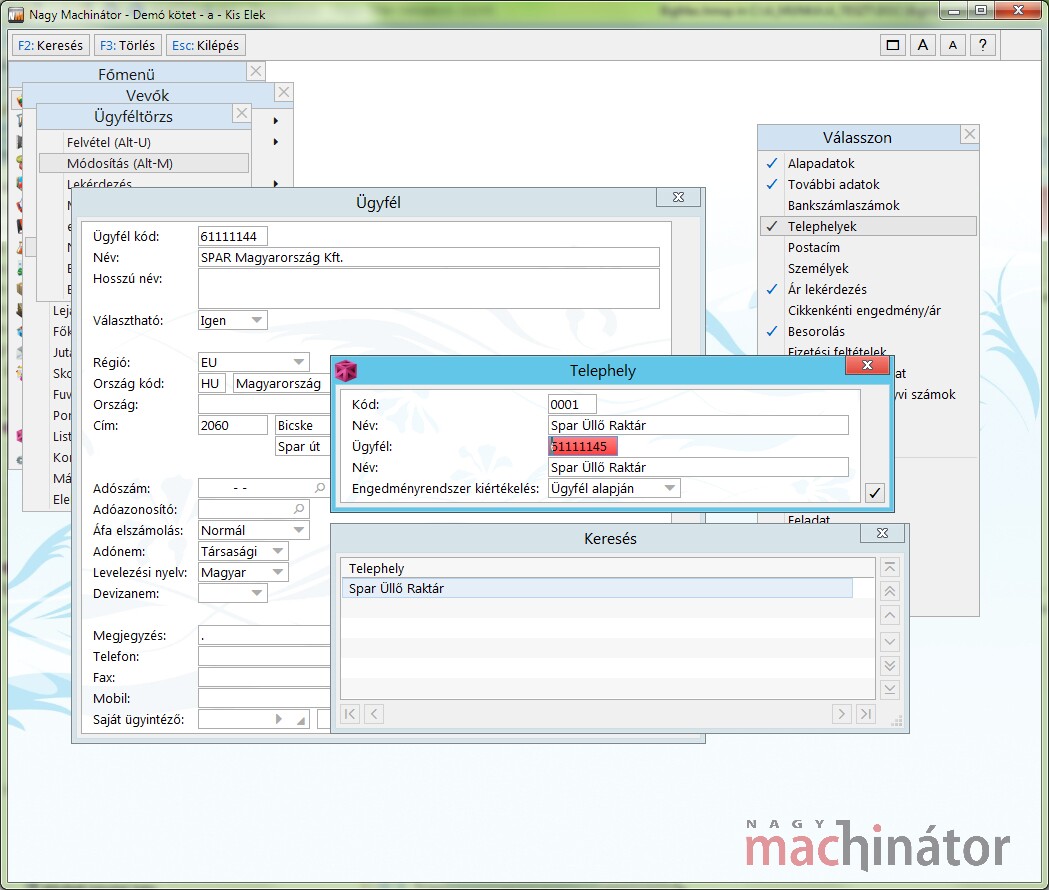Image resolution: width=1049 pixels, height=890 pixels.
Task: Click the Ország kód field HU
Action: click(212, 383)
